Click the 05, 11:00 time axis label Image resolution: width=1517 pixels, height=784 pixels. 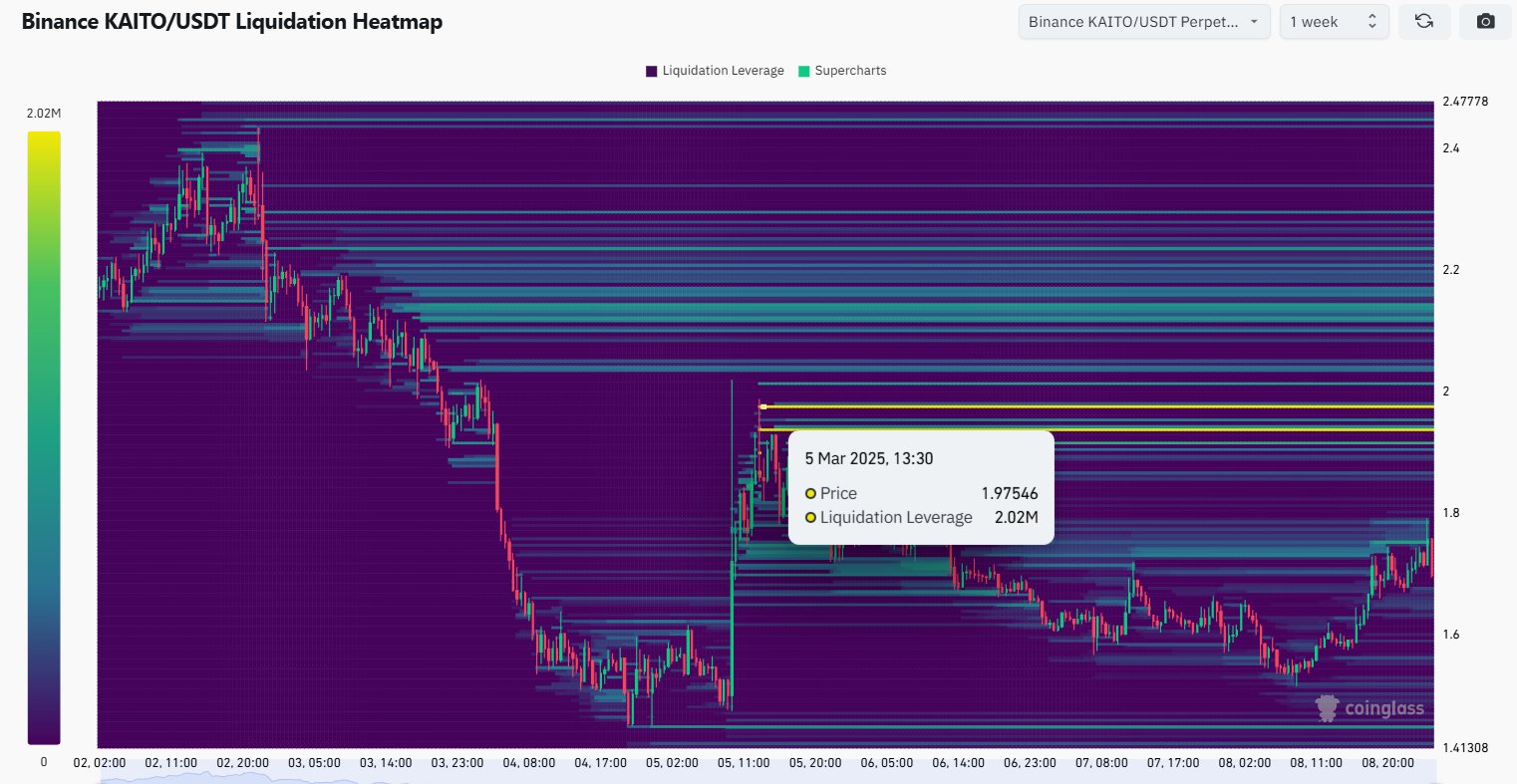(743, 763)
